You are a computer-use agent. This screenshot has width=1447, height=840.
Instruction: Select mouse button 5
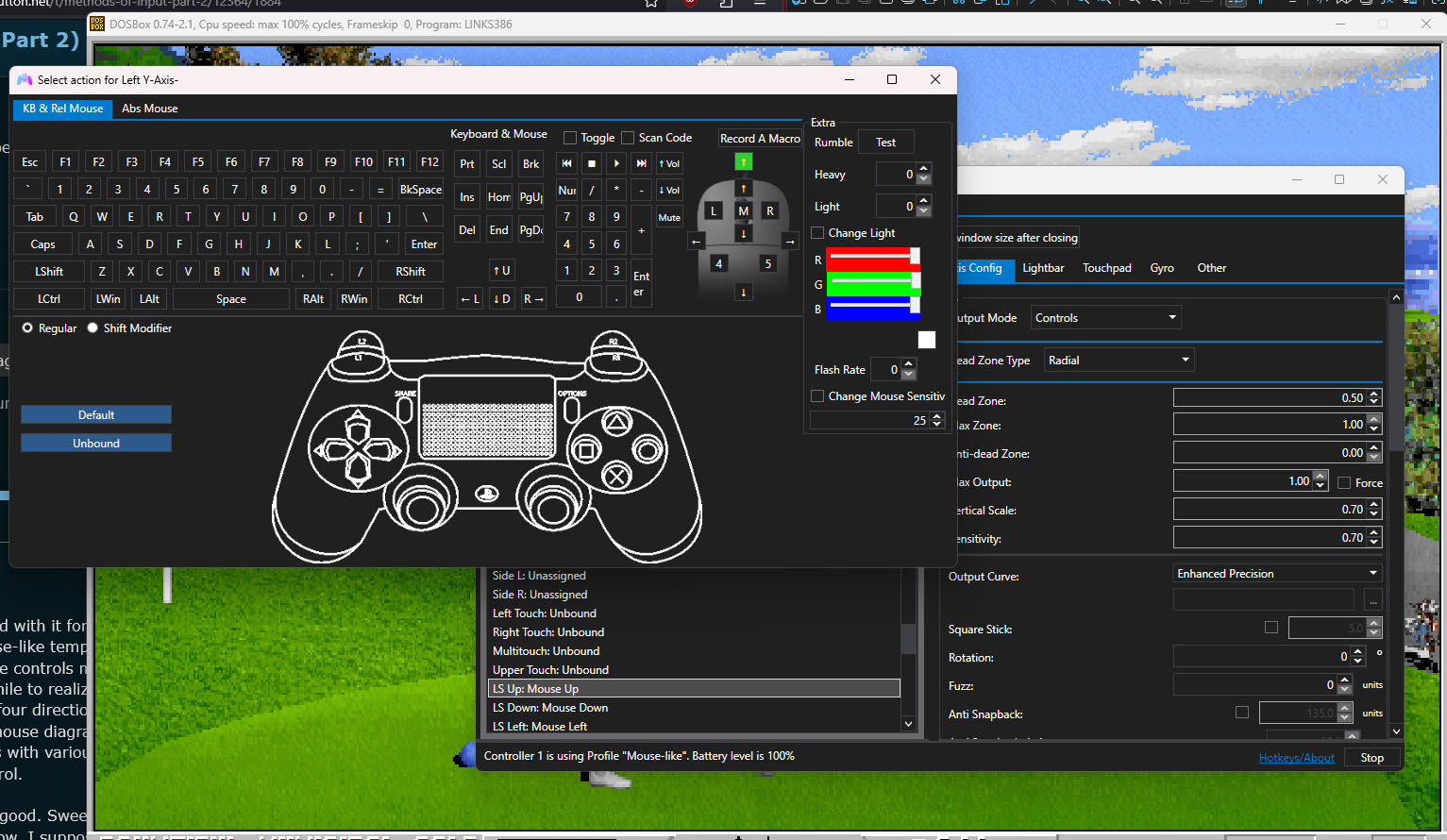pos(768,264)
